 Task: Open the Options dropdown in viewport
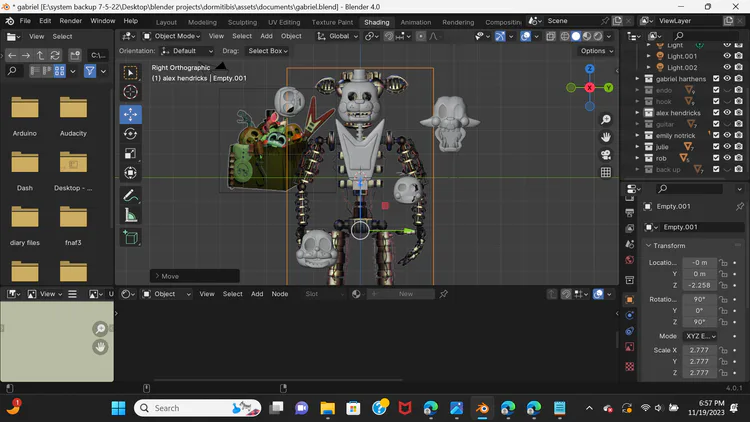click(596, 51)
